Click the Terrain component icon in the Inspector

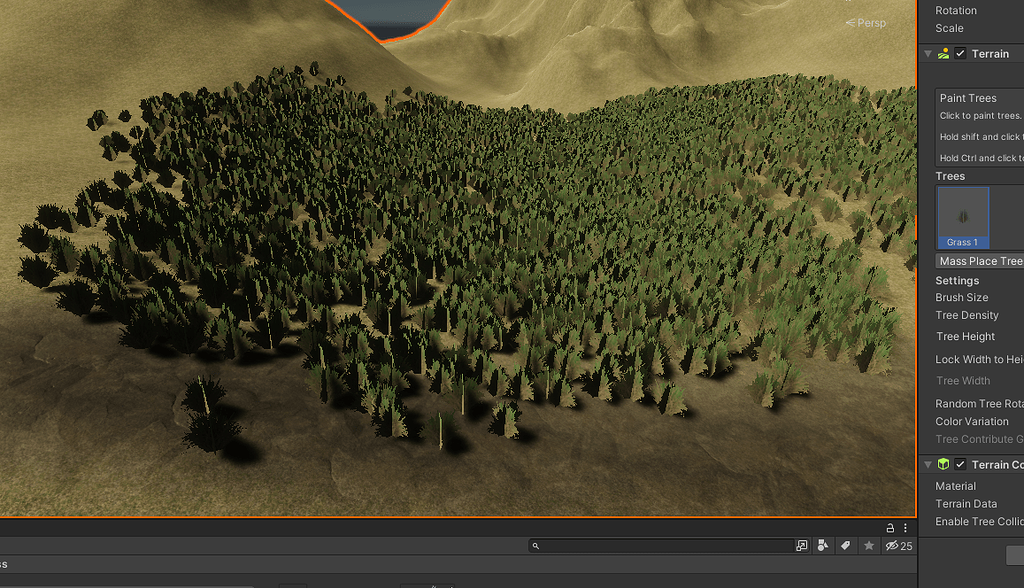click(943, 53)
